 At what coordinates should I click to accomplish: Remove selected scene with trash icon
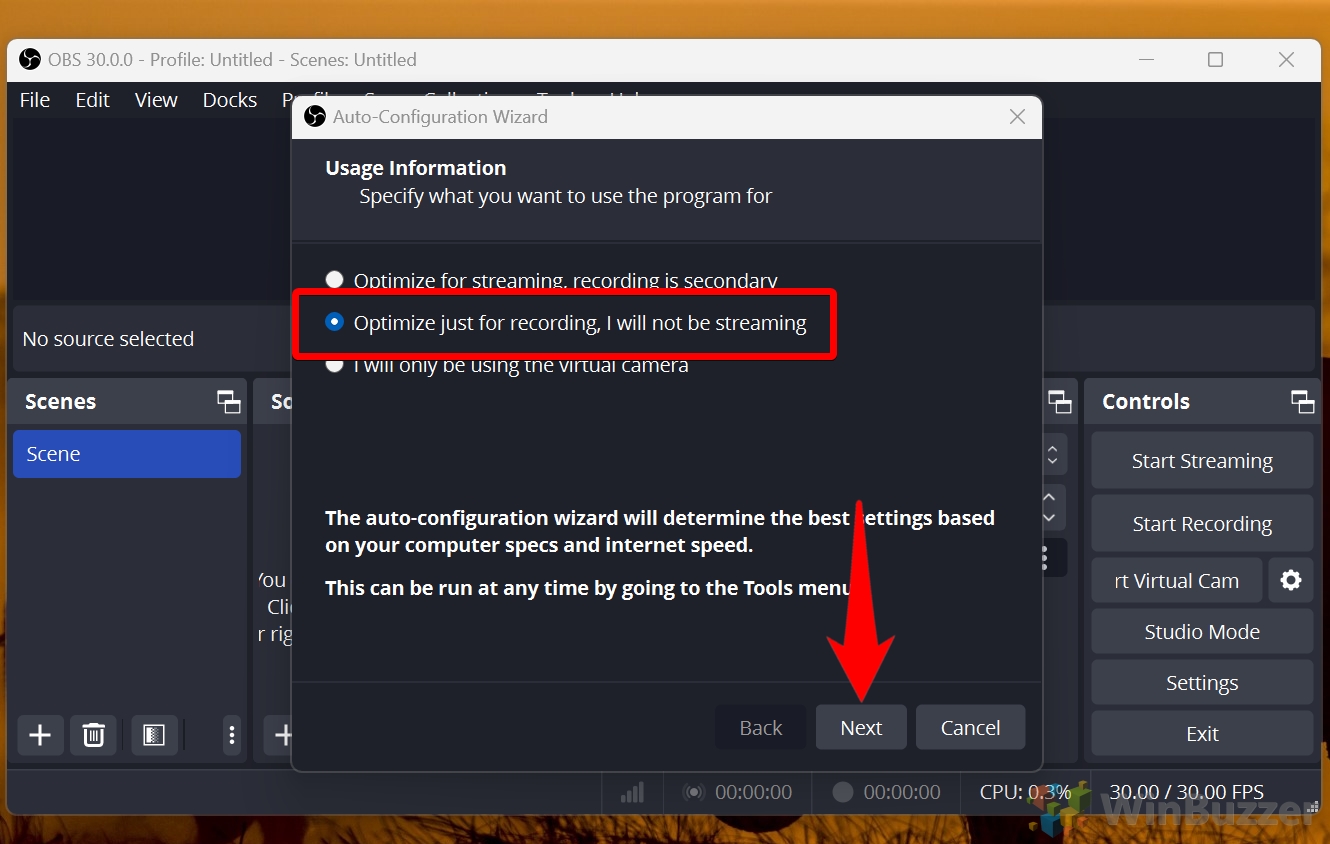point(93,736)
